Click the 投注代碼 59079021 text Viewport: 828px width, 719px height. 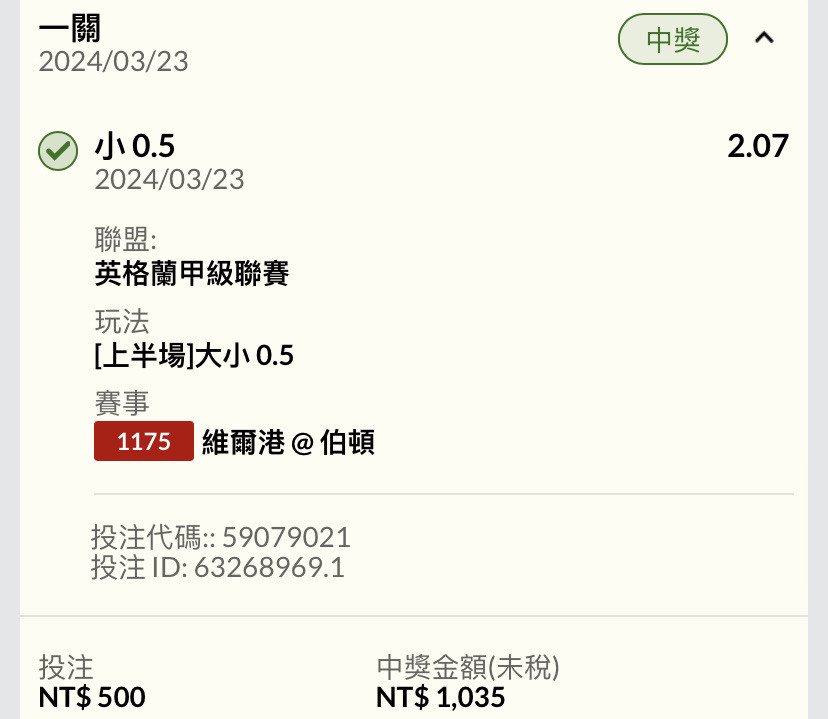coord(221,537)
